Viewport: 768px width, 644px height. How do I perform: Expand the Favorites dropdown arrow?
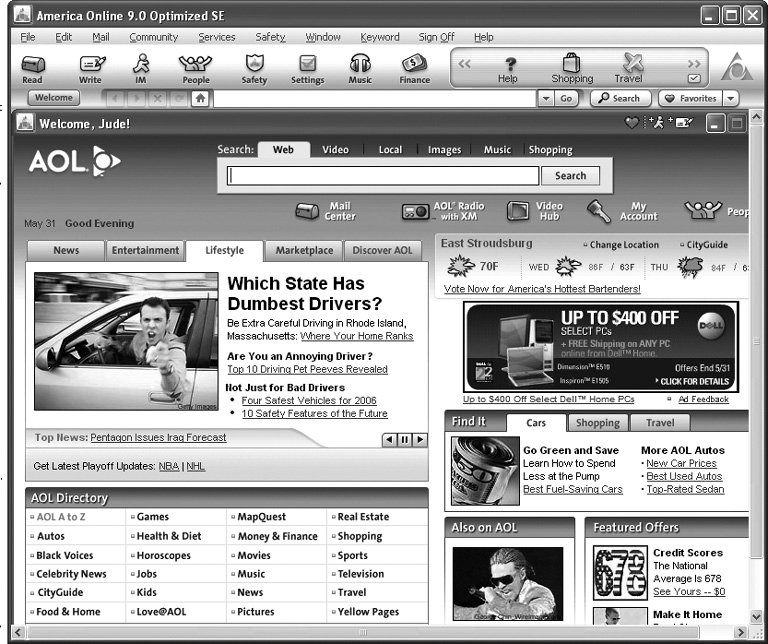[x=730, y=98]
